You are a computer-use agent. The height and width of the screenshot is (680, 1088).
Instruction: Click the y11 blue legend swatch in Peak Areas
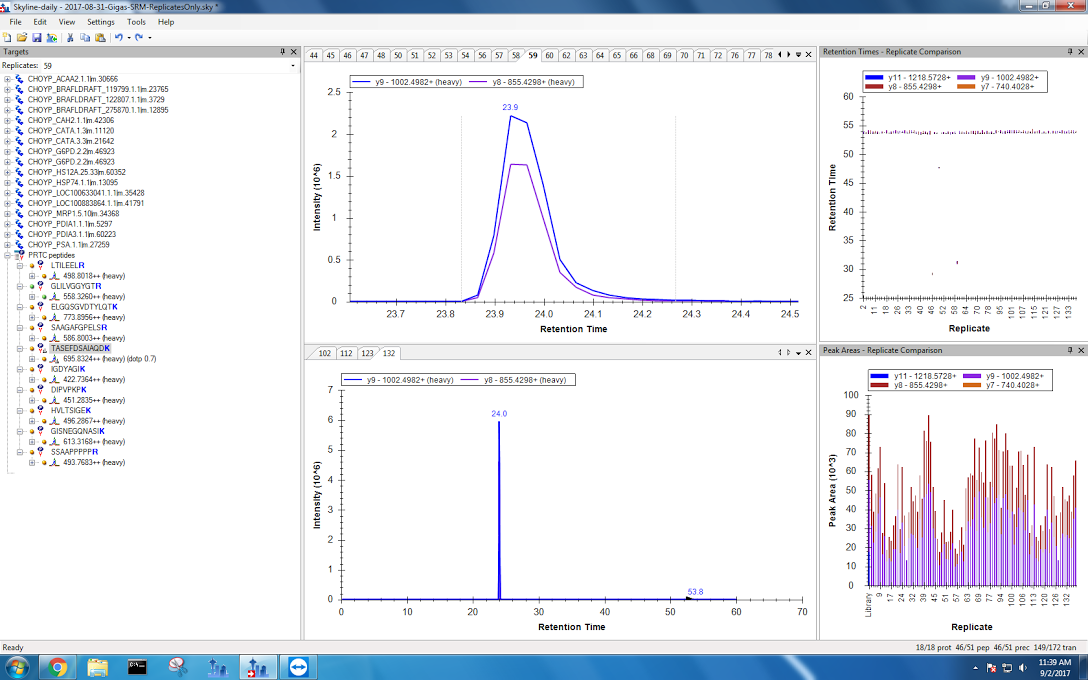880,375
